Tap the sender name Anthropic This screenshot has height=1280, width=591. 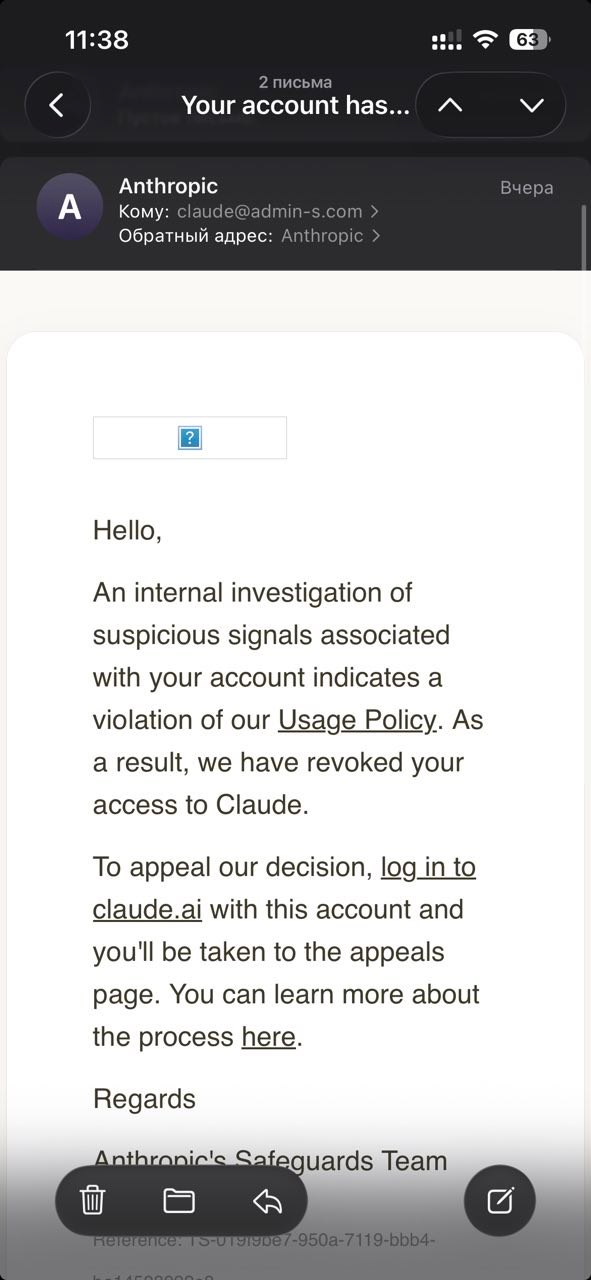168,185
